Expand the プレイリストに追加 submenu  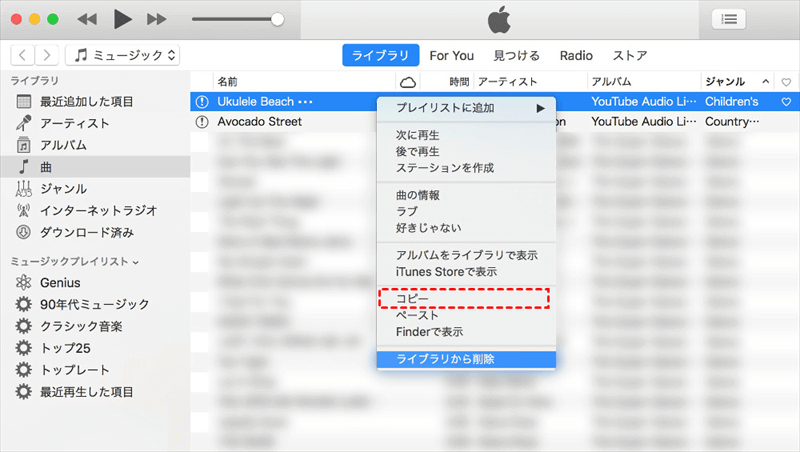click(x=466, y=108)
